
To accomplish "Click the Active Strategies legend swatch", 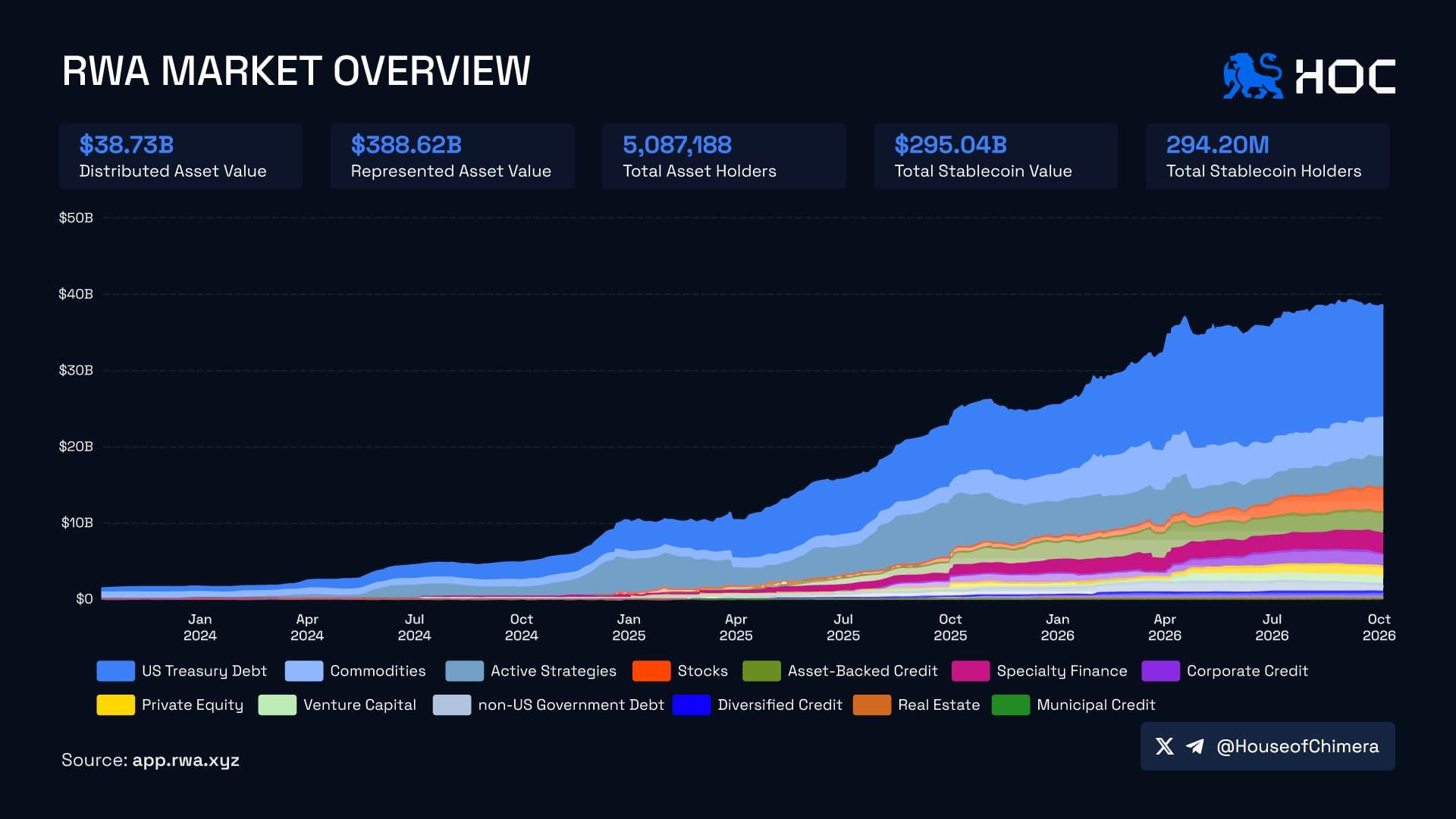I will click(x=465, y=671).
